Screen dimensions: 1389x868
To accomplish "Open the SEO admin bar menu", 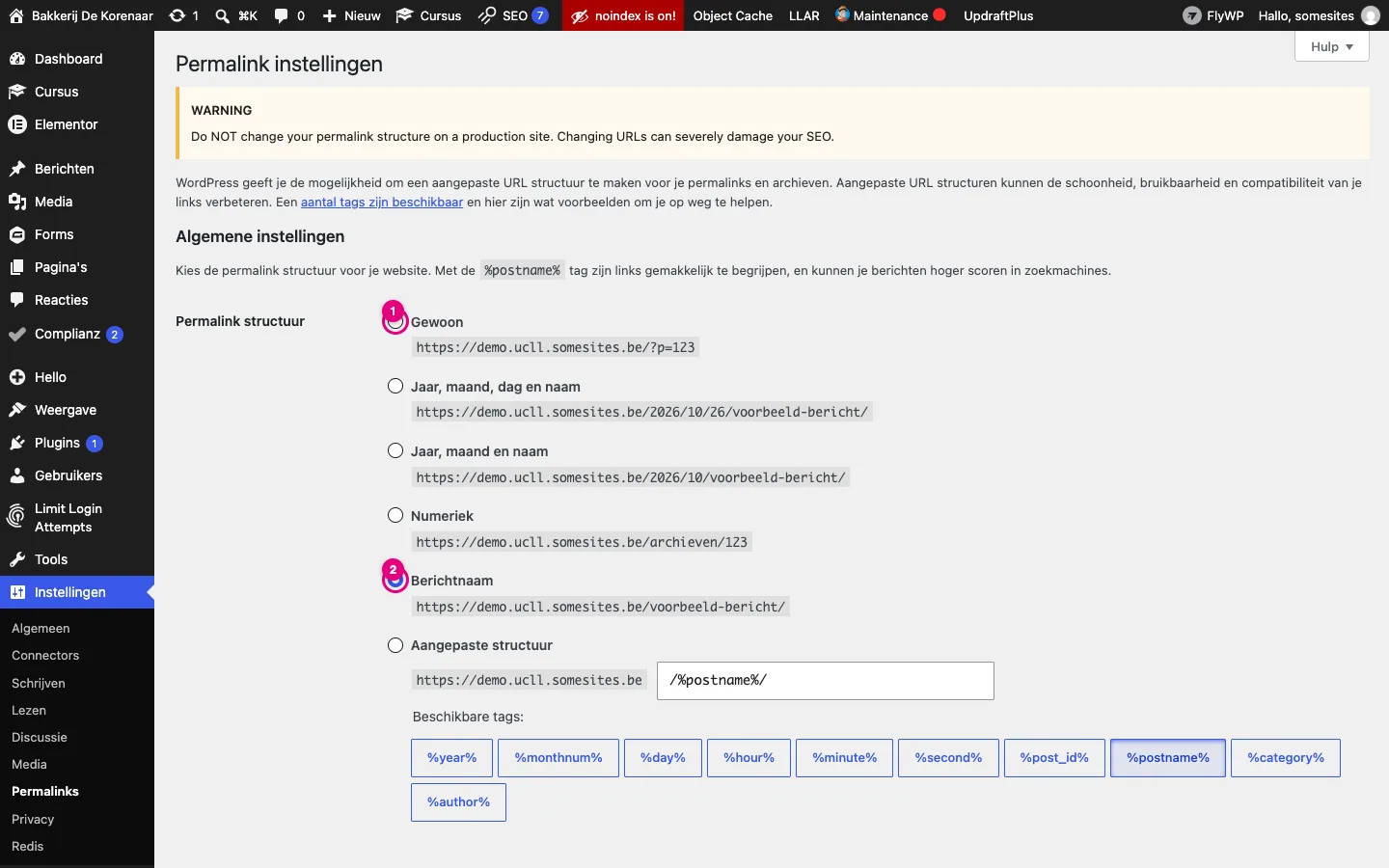I will 513,15.
